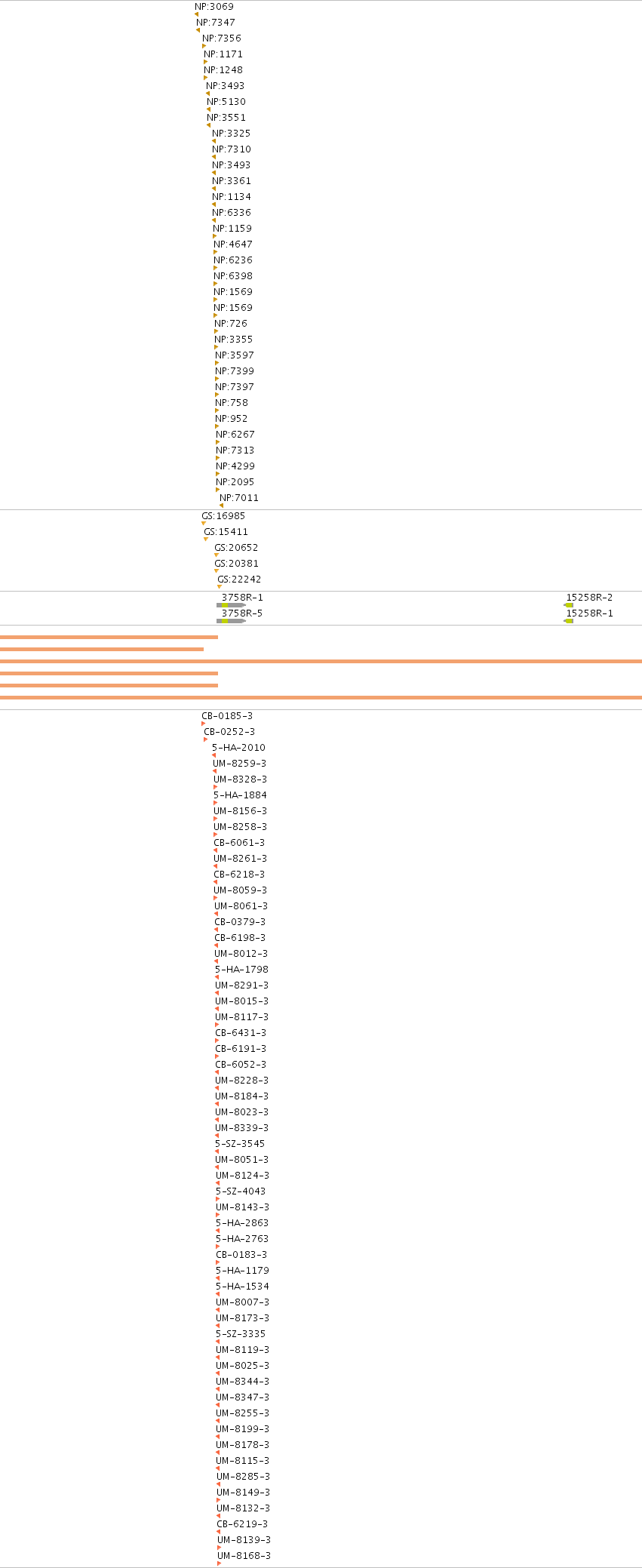
Task: Click the NP:3069 feature label
Action: pyautogui.click(x=214, y=7)
